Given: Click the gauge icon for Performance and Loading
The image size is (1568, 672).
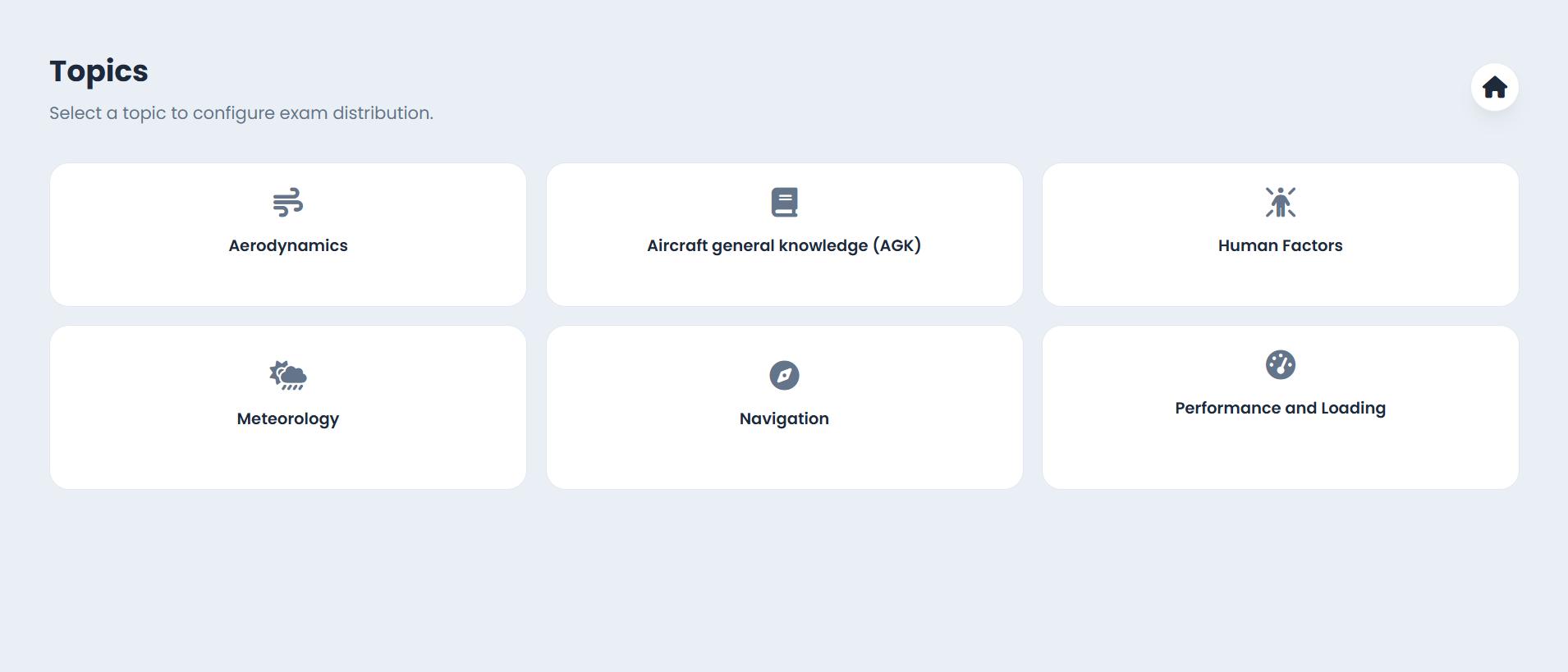Looking at the screenshot, I should point(1280,364).
